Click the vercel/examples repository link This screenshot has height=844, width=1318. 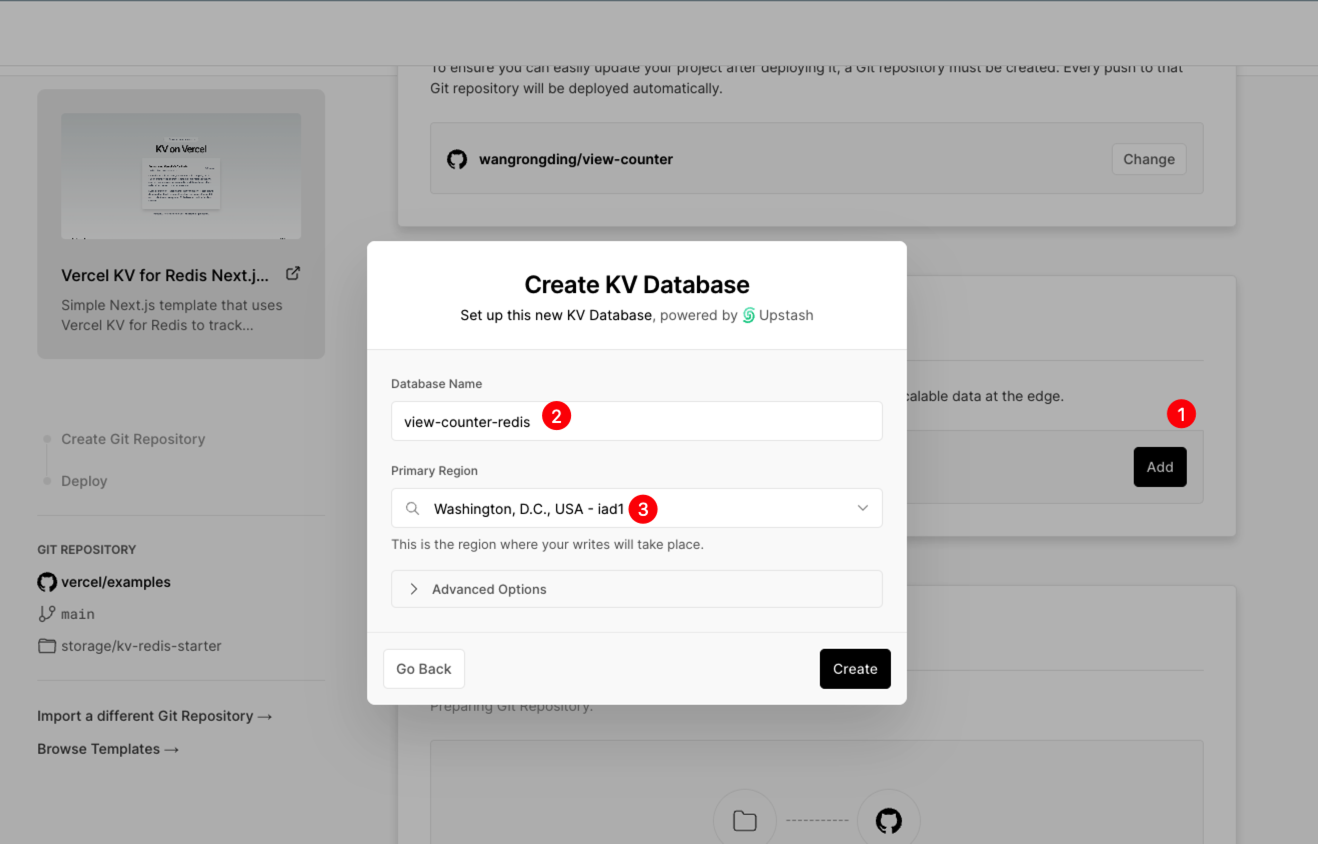tap(116, 582)
